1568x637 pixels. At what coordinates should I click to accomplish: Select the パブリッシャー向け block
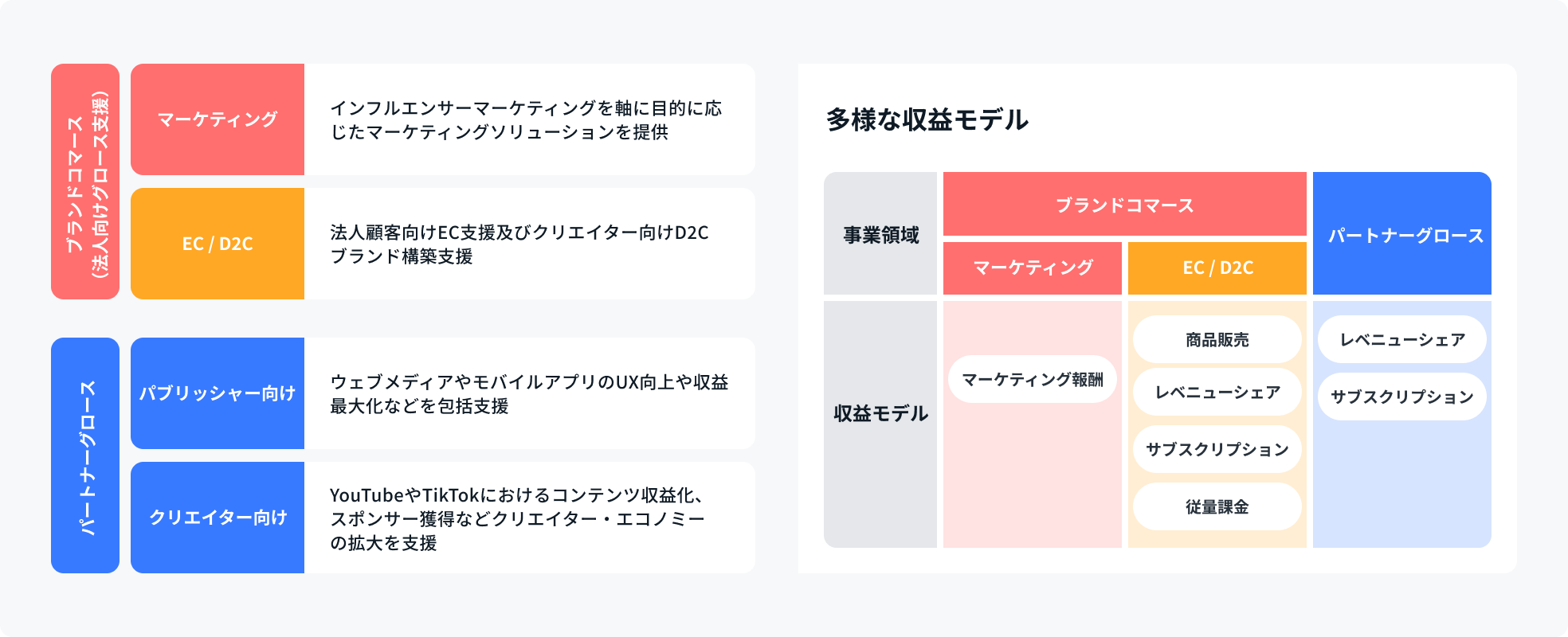pyautogui.click(x=218, y=393)
